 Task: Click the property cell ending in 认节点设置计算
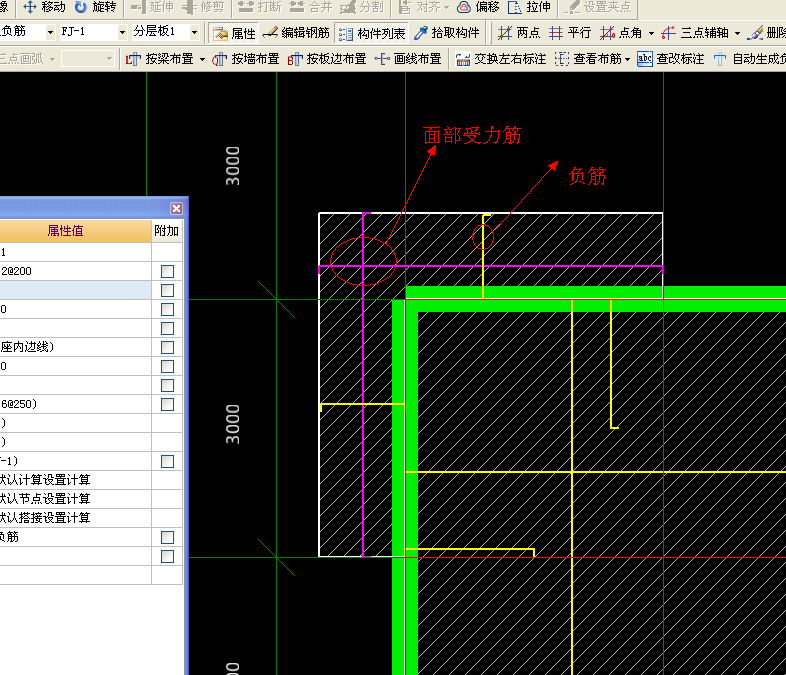tap(75, 499)
